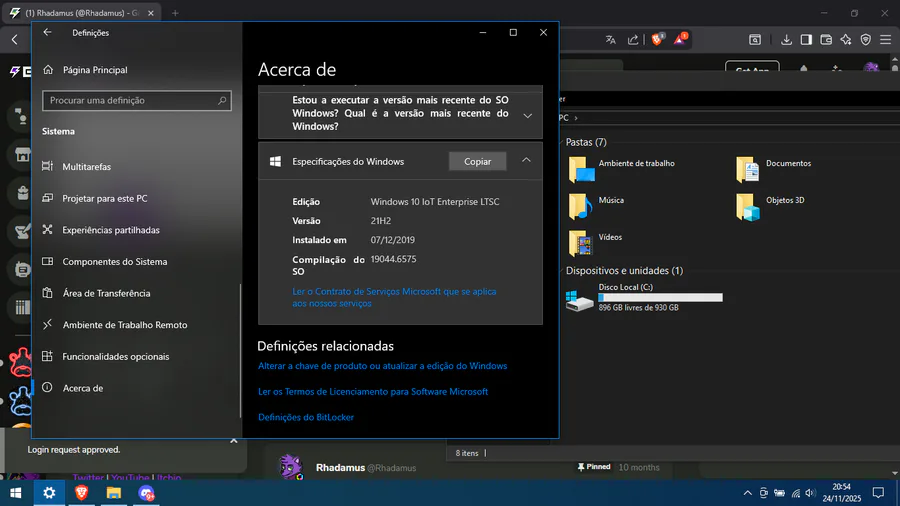Open the Windows Start menu
900x506 pixels.
tap(15, 493)
